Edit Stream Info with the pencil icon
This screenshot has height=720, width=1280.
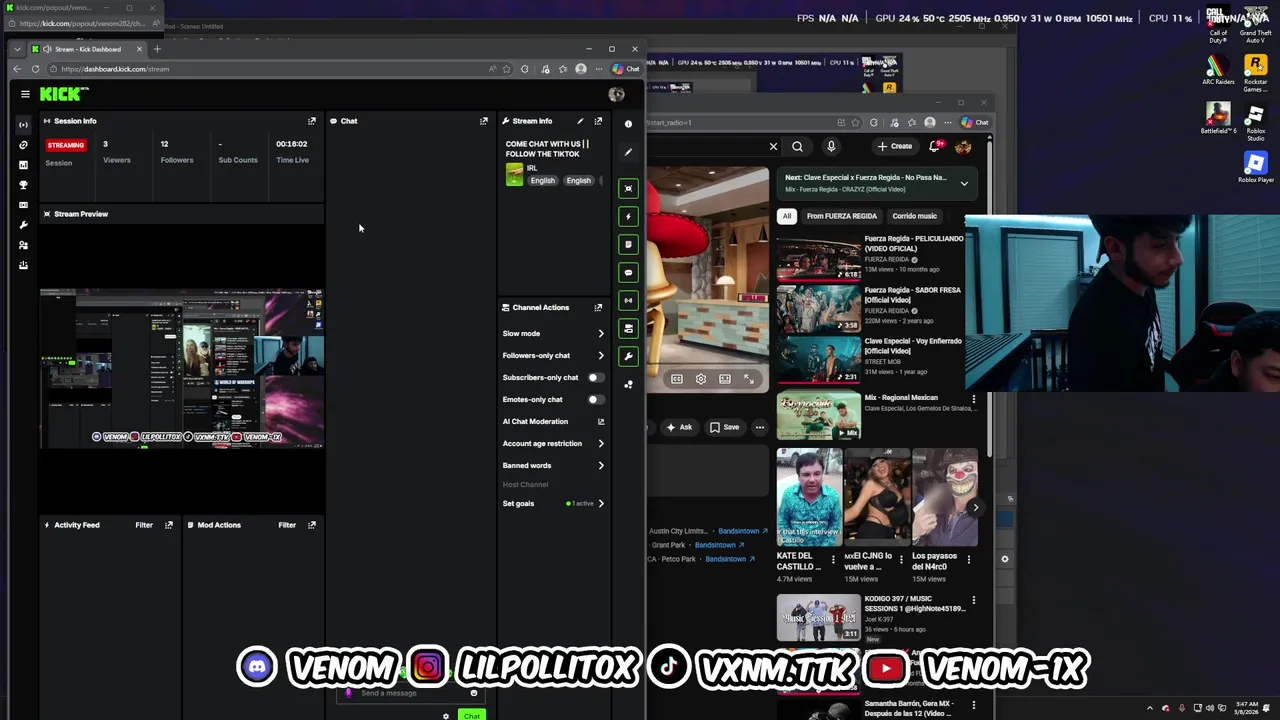click(580, 121)
